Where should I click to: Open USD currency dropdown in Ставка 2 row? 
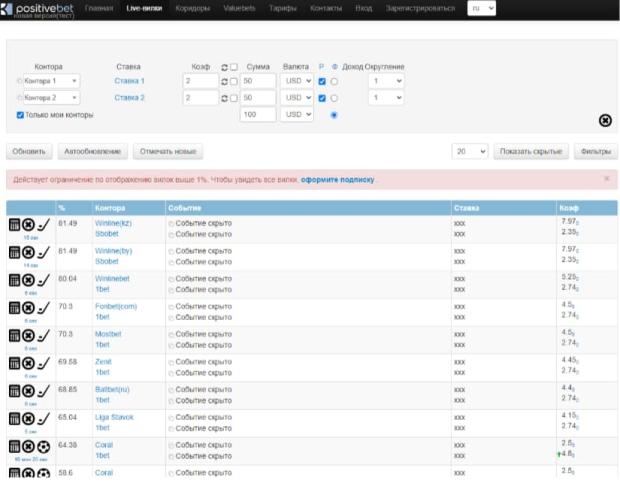[297, 98]
